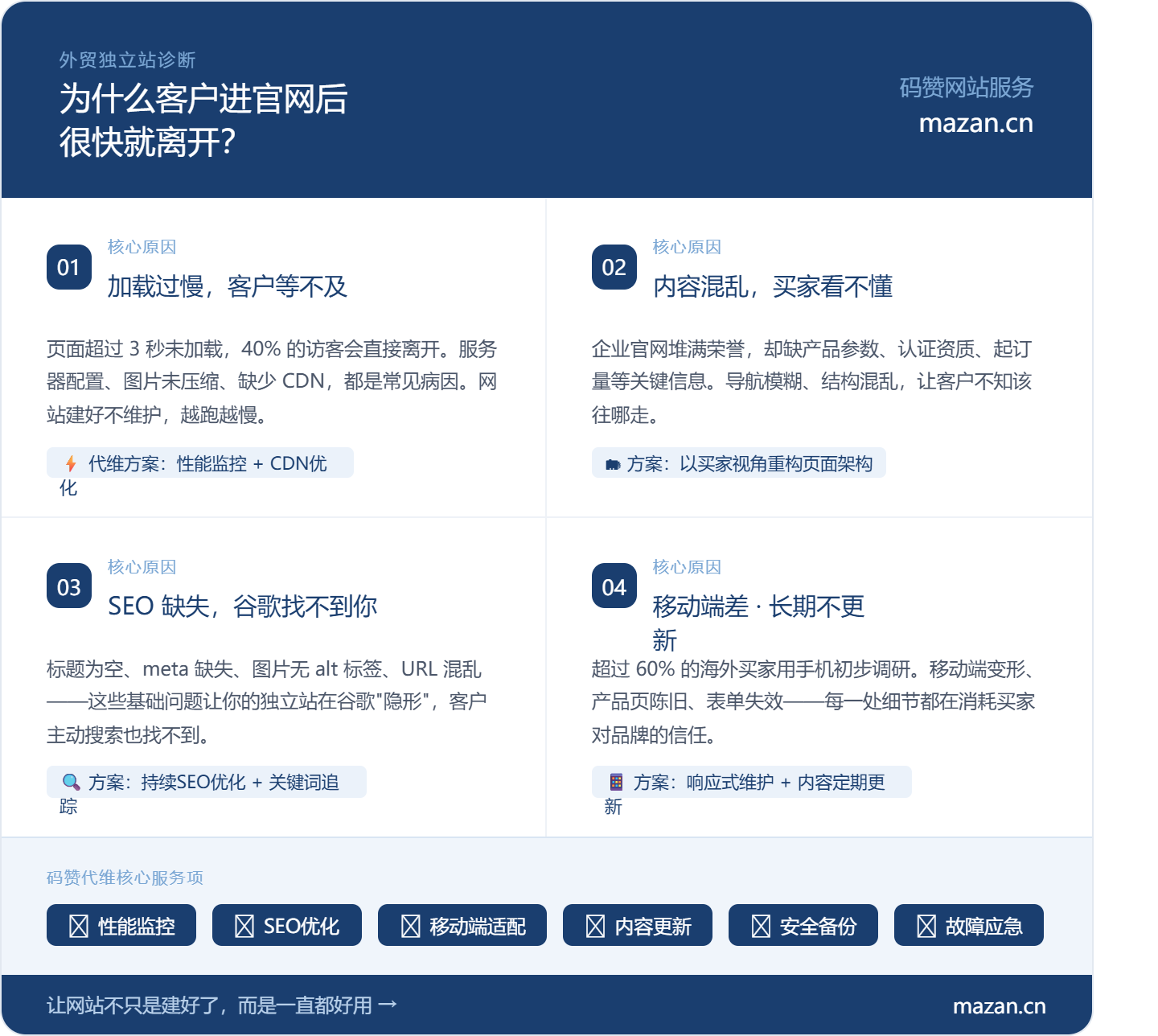Click the paragraph starting 超过 60% 的海外买家
Screen dimensions: 1158x1036
(x=814, y=701)
